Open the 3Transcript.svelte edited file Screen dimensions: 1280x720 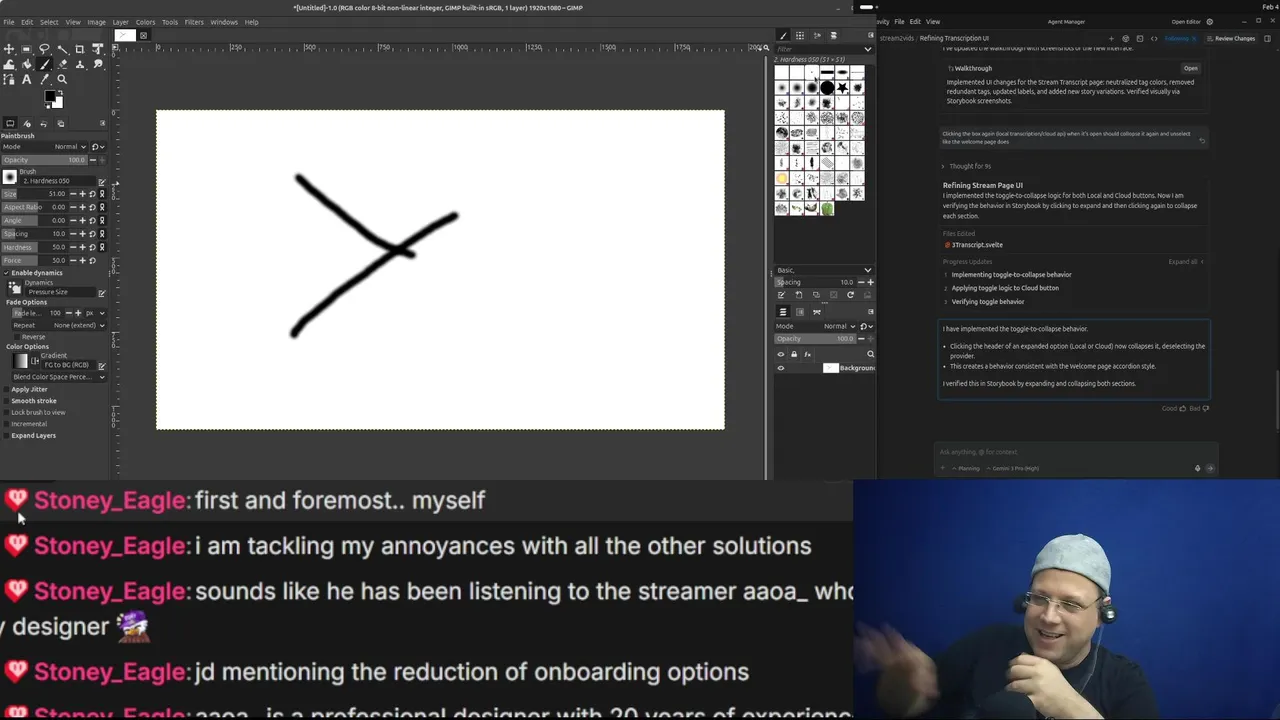[x=977, y=244]
